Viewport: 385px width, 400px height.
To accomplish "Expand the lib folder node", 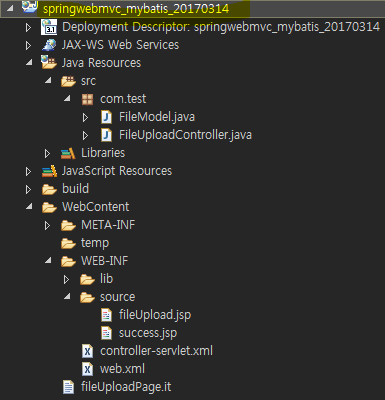I will (x=66, y=279).
